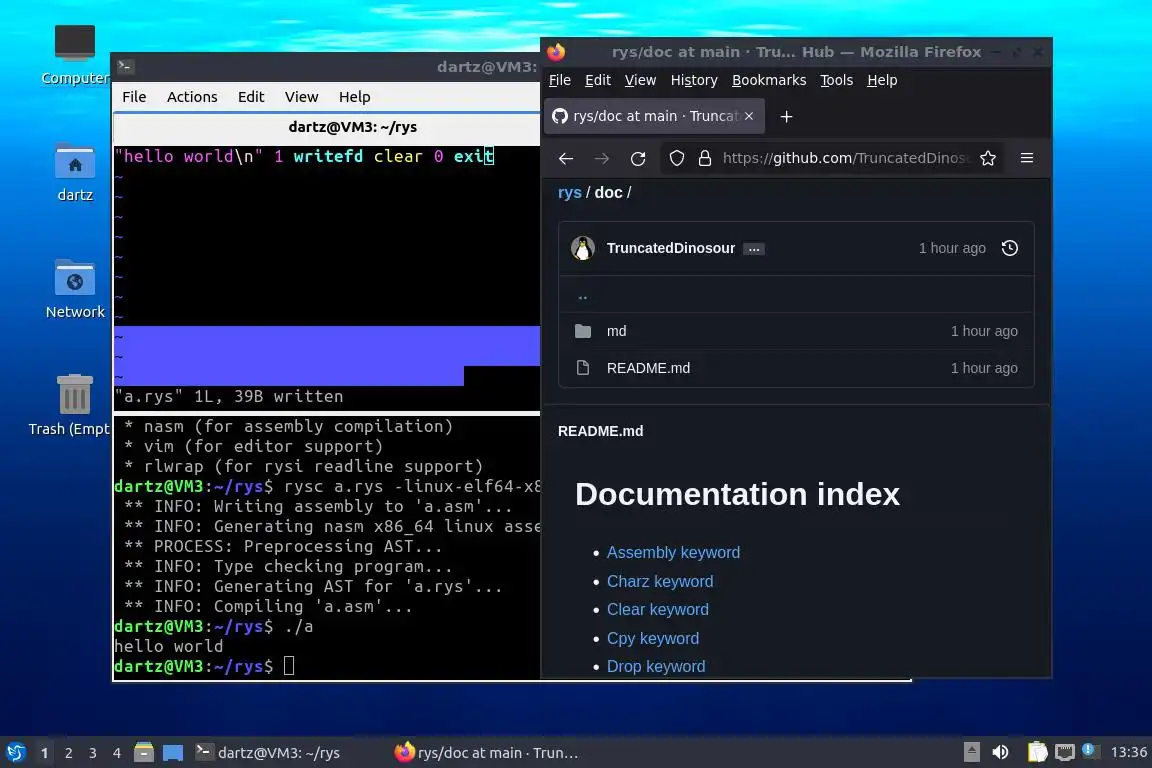Screen dimensions: 1152x768
Task: Open terminal View menu
Action: click(x=301, y=97)
